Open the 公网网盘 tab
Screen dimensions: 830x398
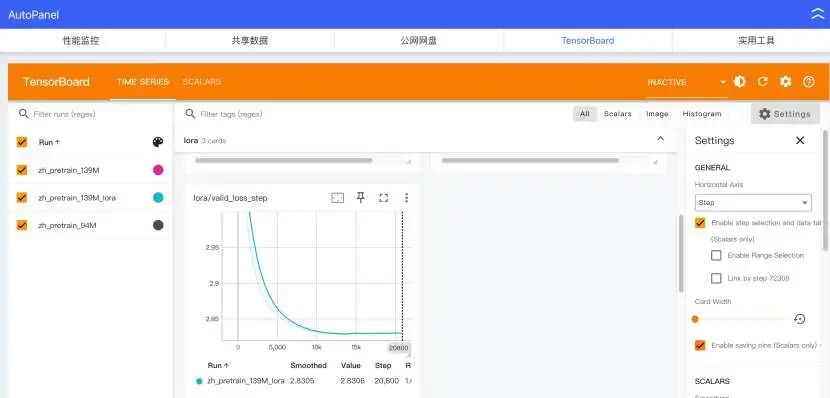coord(419,40)
